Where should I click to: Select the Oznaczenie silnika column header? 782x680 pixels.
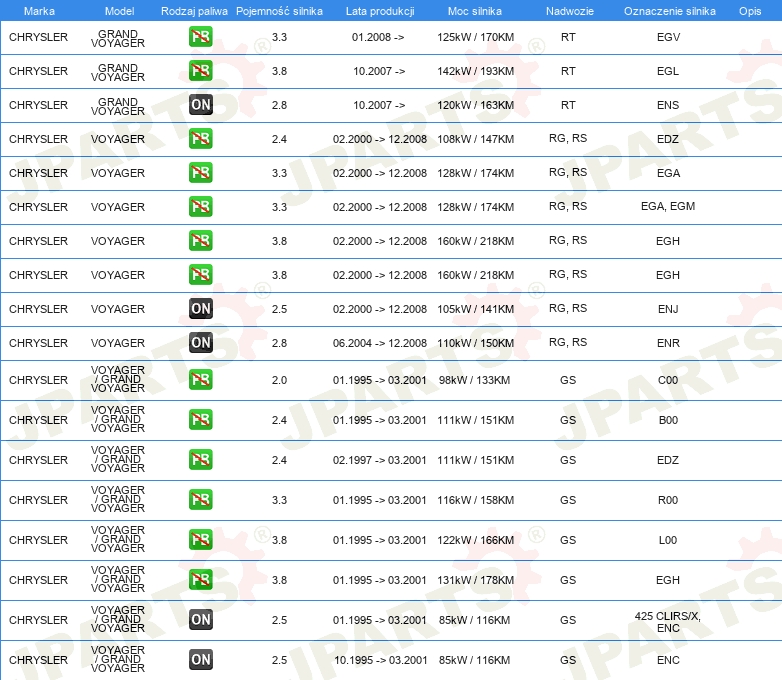click(x=669, y=10)
